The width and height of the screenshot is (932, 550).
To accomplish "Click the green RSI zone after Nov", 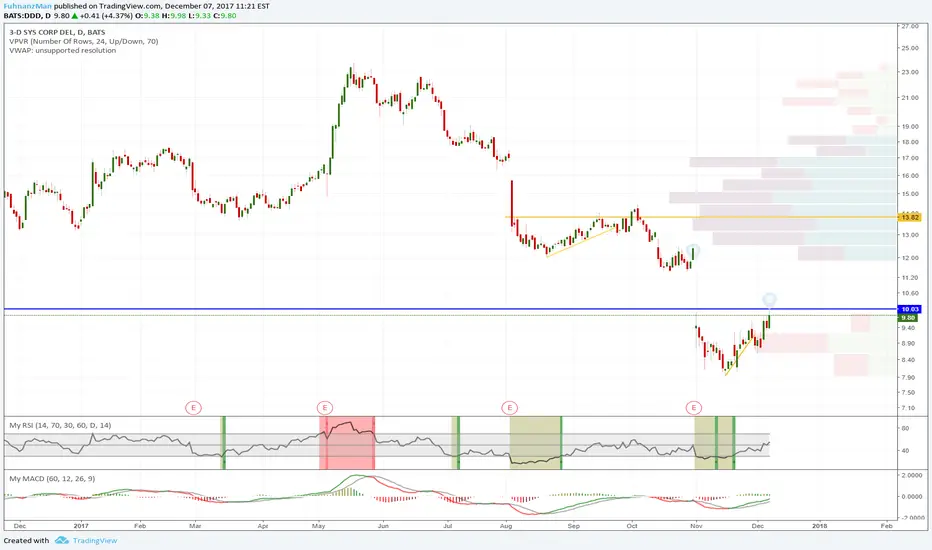I will 715,443.
